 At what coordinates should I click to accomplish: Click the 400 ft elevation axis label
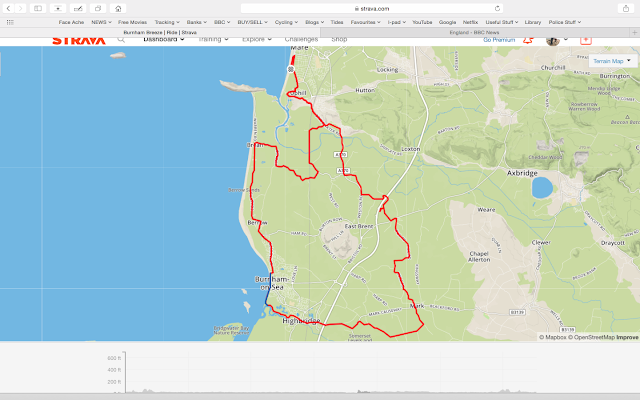tap(114, 370)
